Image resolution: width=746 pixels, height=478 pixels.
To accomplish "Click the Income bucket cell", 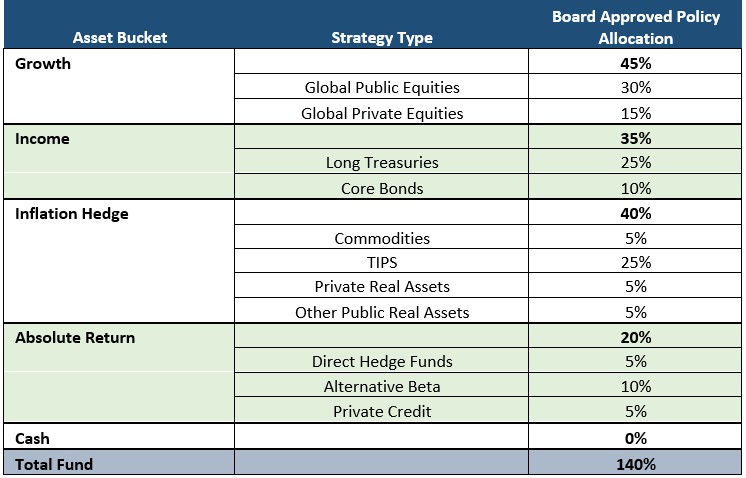I will click(119, 162).
